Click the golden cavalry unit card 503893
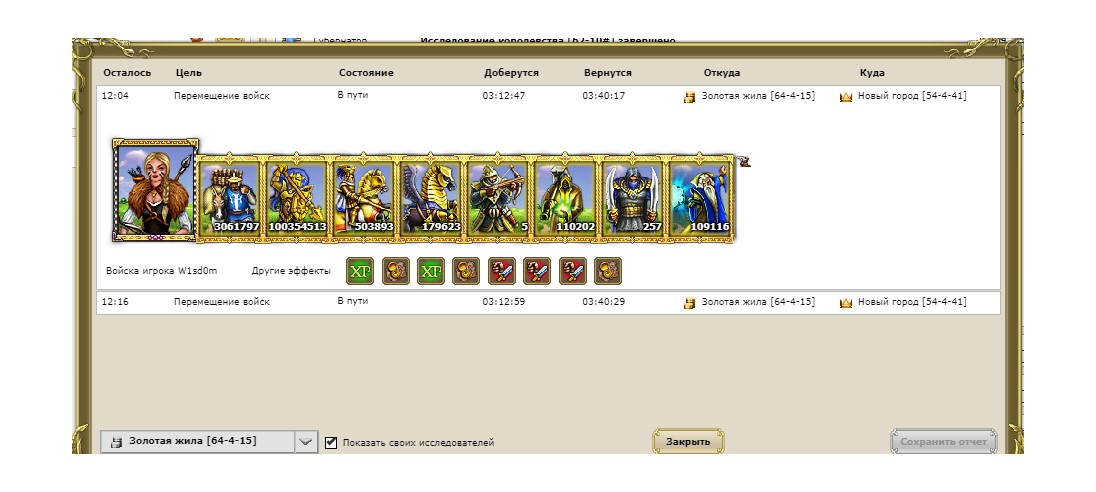Screen dimensions: 1096x492 (x=363, y=198)
